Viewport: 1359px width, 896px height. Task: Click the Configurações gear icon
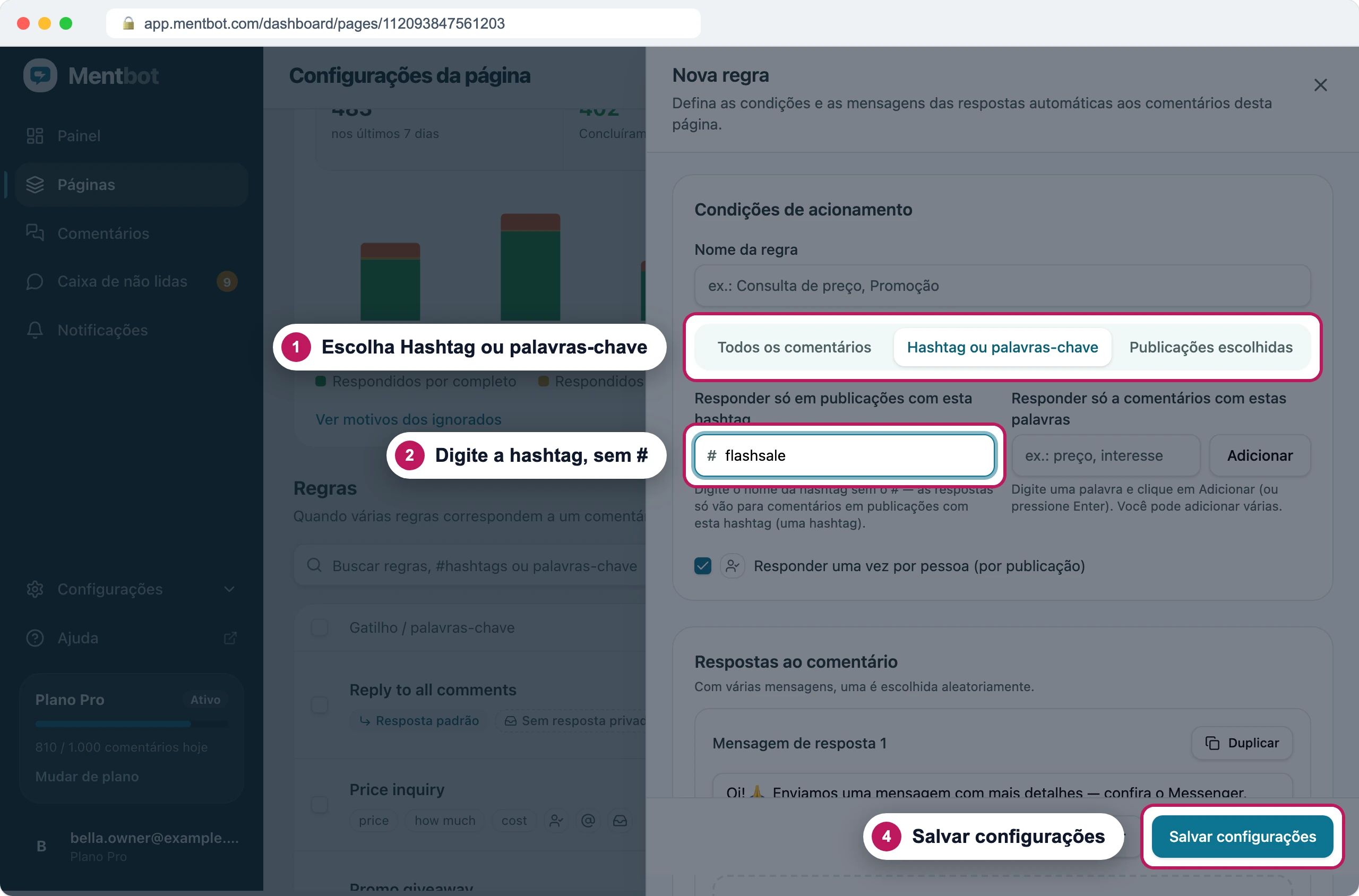click(35, 589)
